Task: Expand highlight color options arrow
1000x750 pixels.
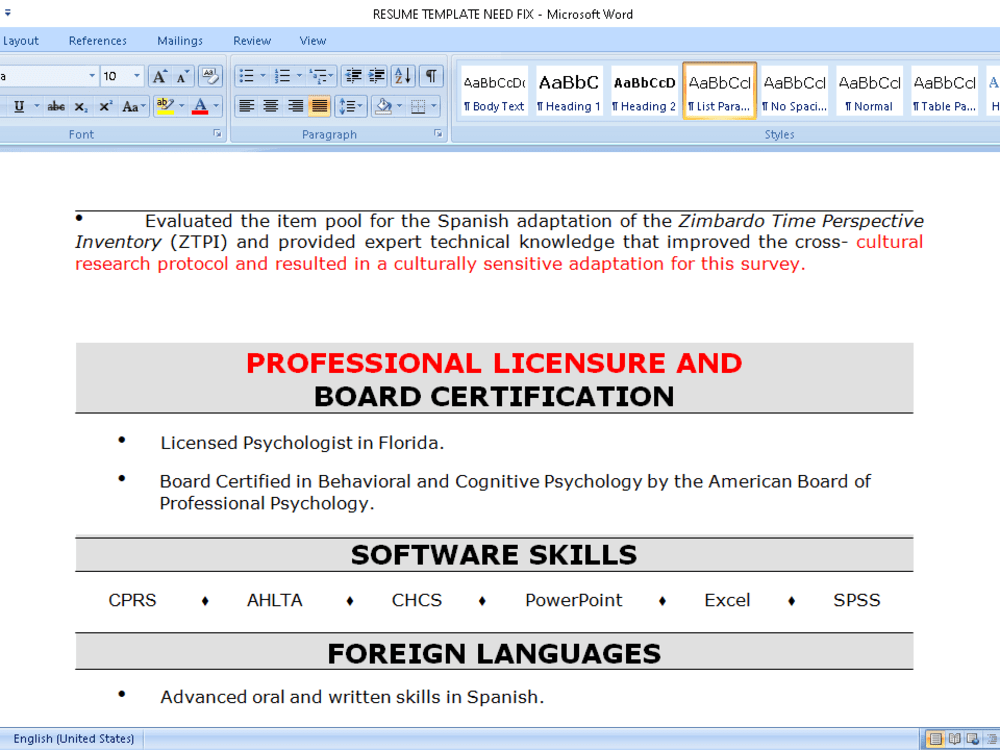Action: coord(182,107)
